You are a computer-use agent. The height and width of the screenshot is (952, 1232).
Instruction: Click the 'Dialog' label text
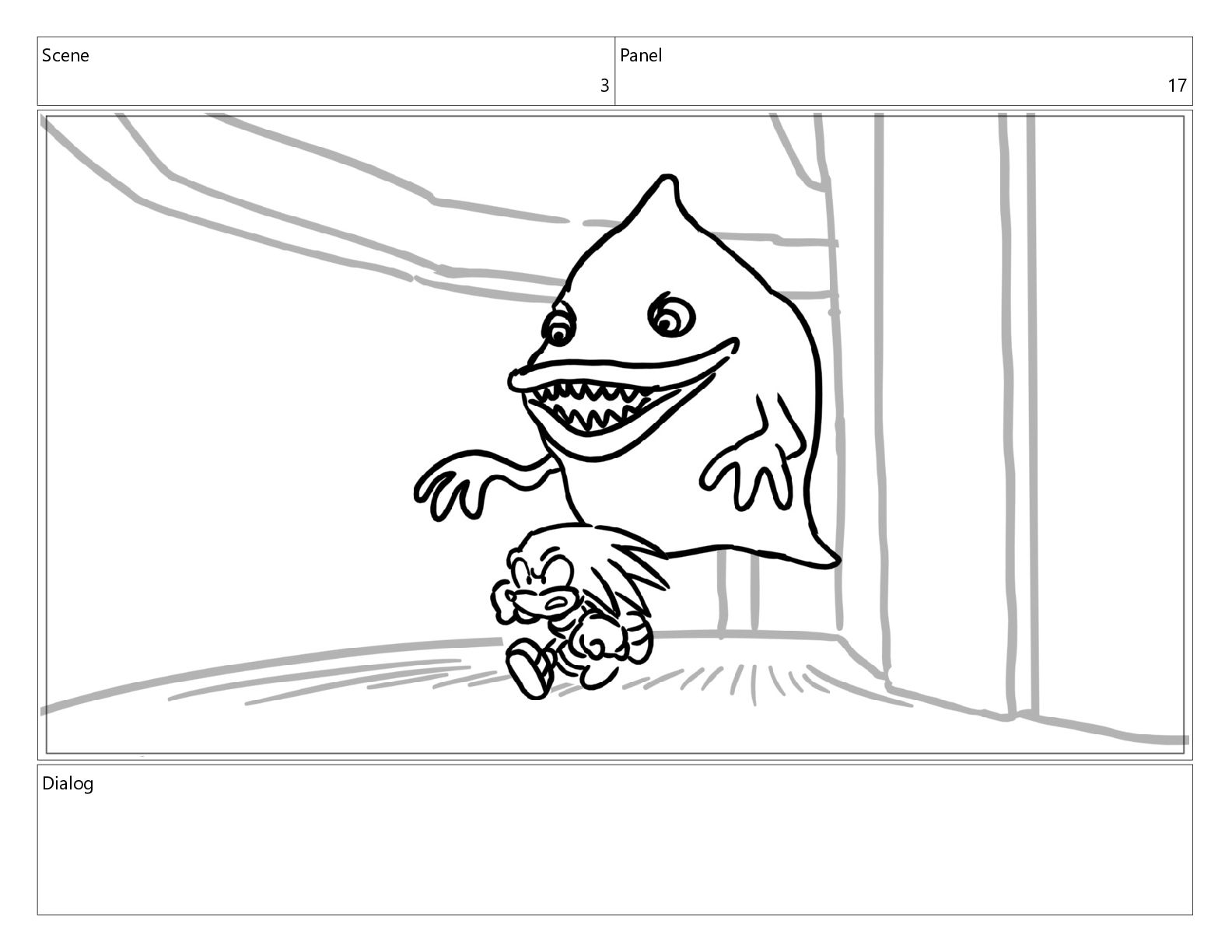point(68,783)
